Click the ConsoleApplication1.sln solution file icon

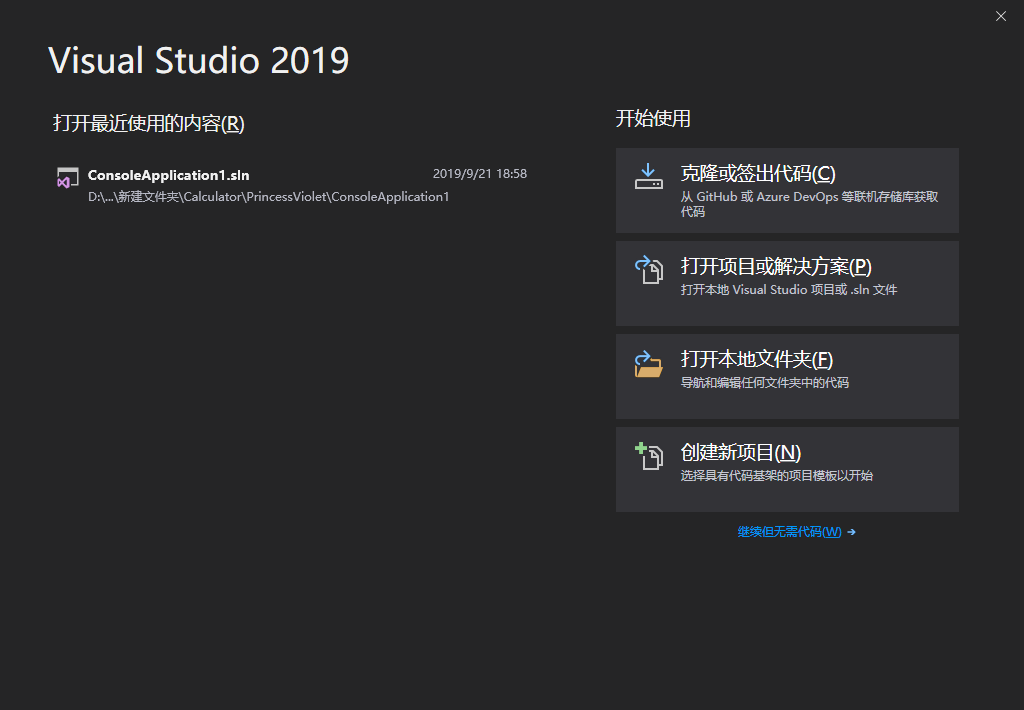[x=67, y=178]
